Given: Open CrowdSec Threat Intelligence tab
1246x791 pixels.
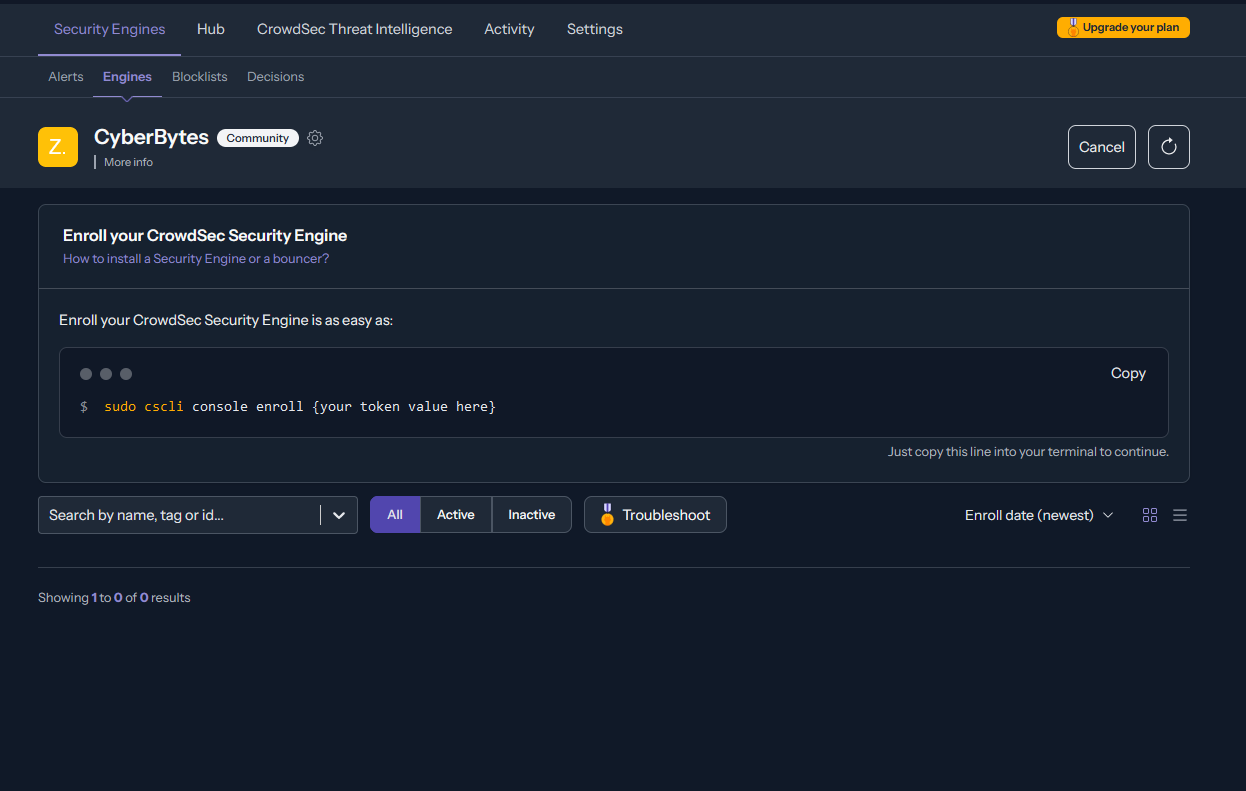Looking at the screenshot, I should 355,29.
